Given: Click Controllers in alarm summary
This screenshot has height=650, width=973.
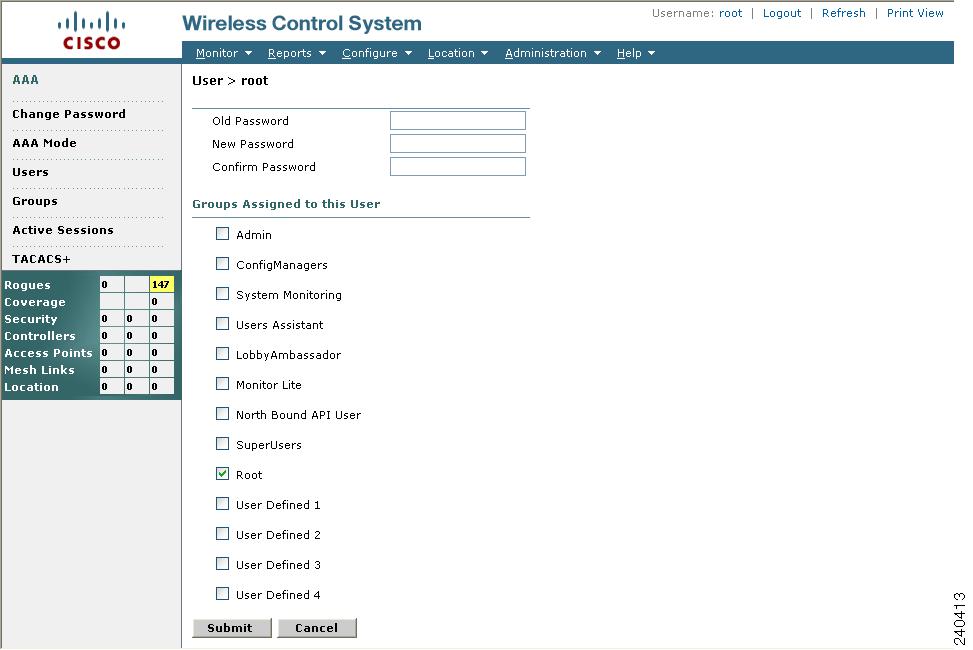Looking at the screenshot, I should (x=40, y=336).
